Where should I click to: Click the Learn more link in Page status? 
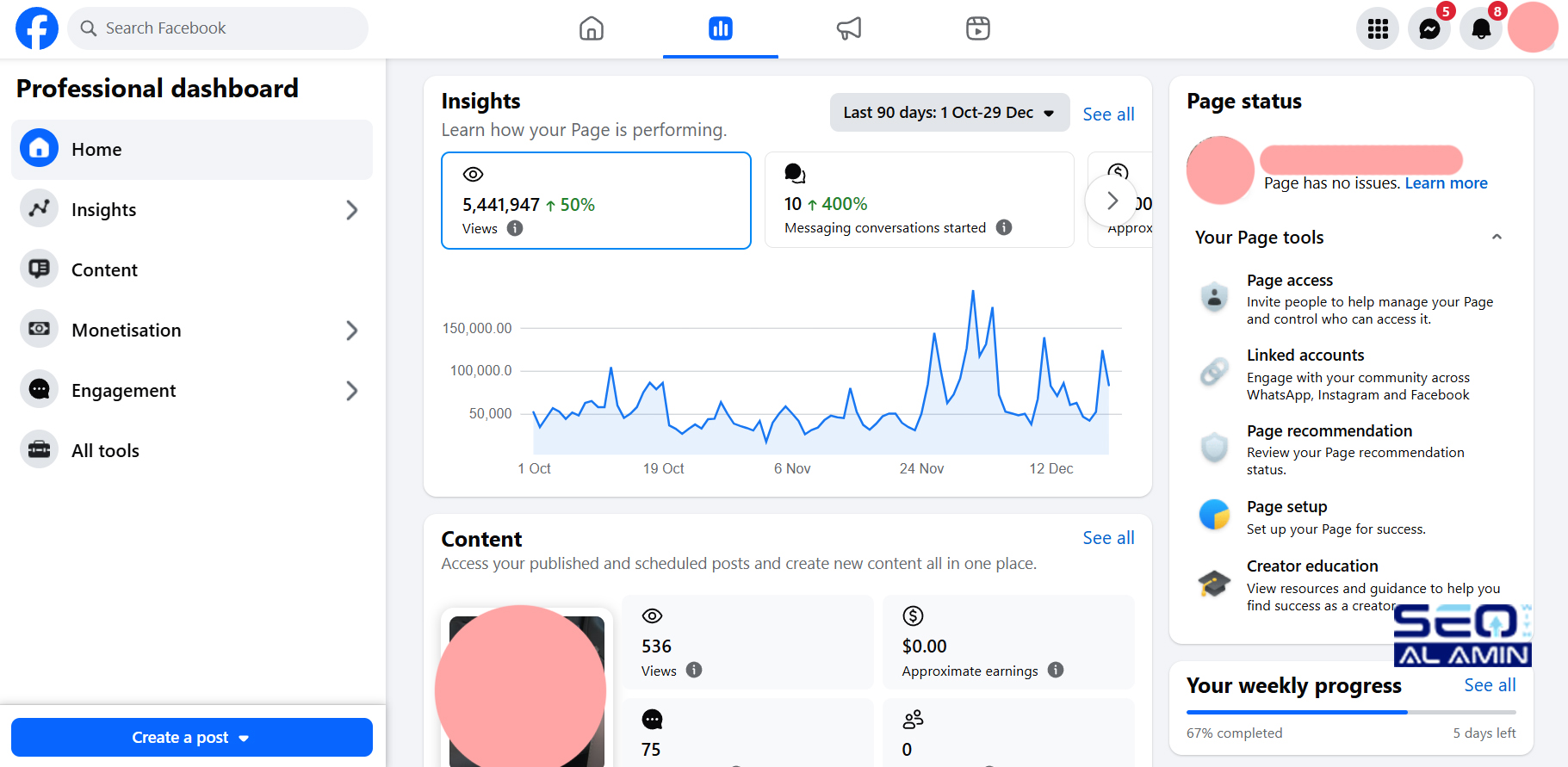tap(1446, 183)
